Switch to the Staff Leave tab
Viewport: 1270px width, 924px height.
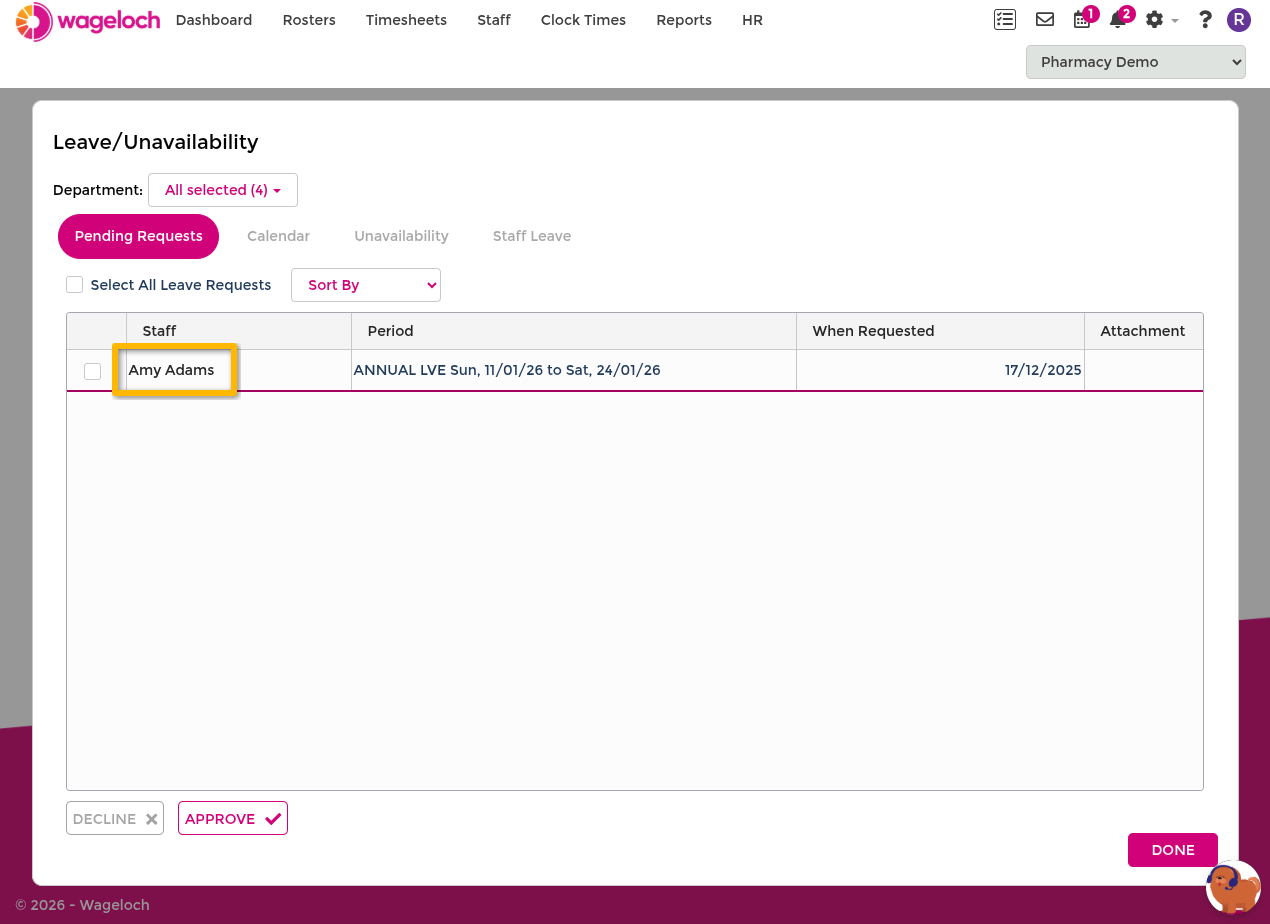pyautogui.click(x=532, y=236)
